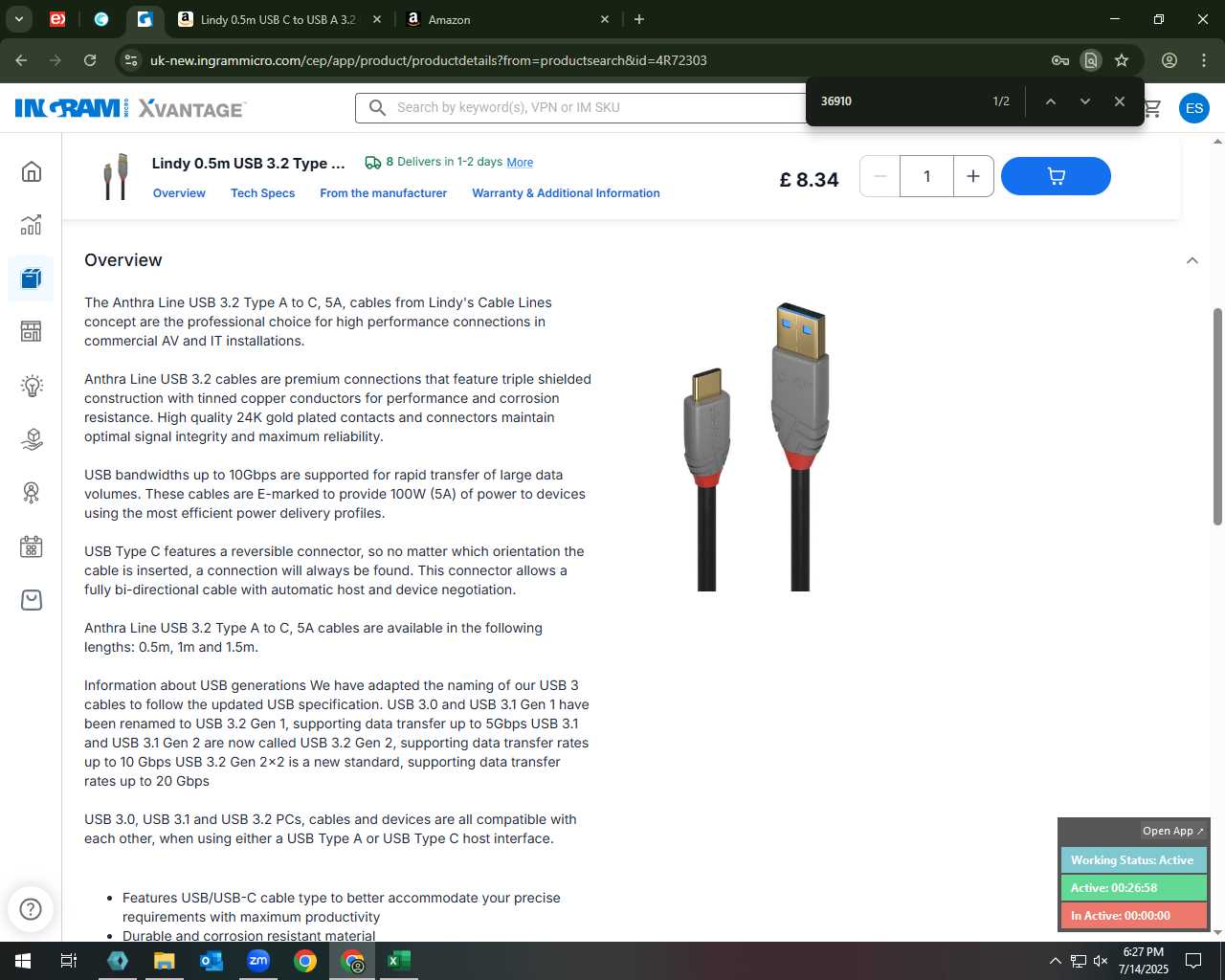Increase quantity with the plus button
Image resolution: width=1225 pixels, height=980 pixels.
click(973, 176)
